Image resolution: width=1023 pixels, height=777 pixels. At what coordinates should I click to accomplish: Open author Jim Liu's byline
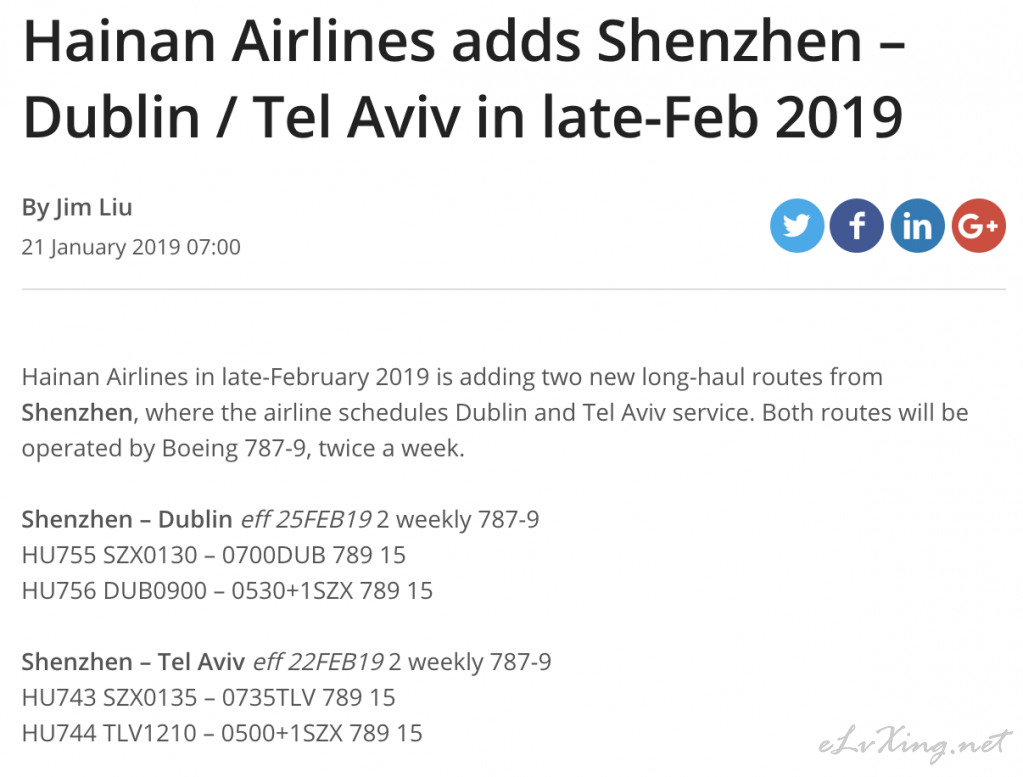[77, 207]
